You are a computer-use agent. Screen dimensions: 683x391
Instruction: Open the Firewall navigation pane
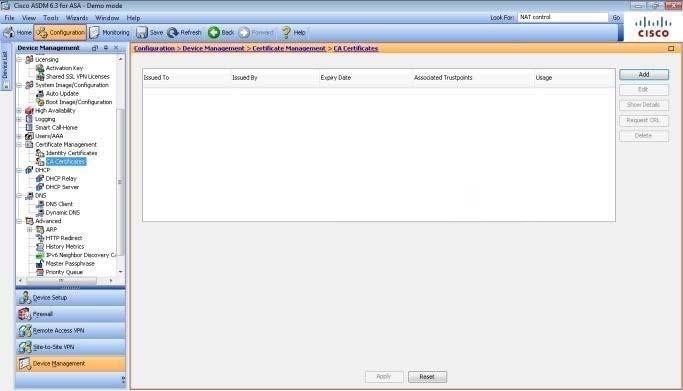(71, 314)
